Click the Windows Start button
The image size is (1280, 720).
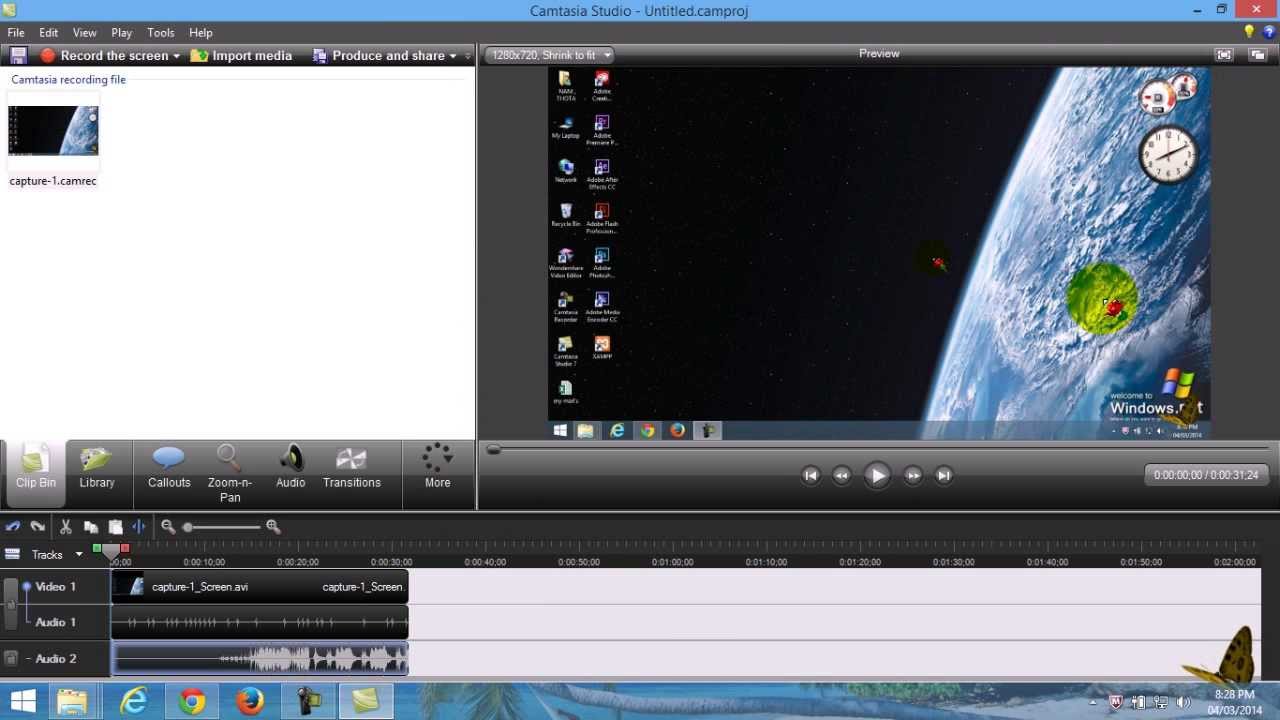23,702
